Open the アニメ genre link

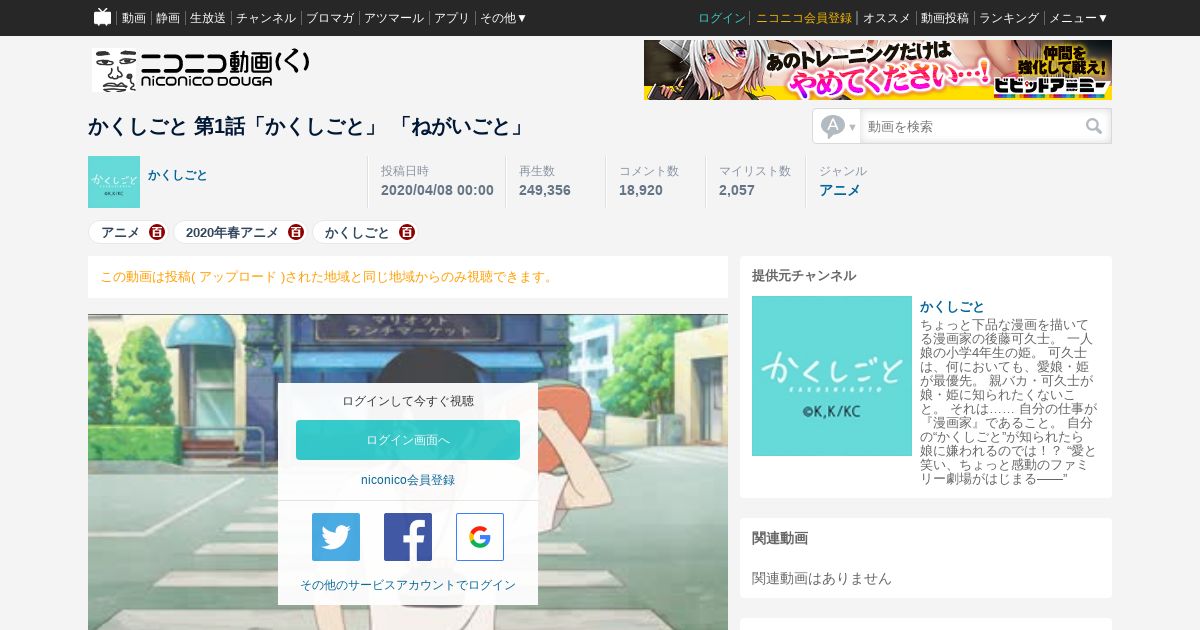click(840, 190)
